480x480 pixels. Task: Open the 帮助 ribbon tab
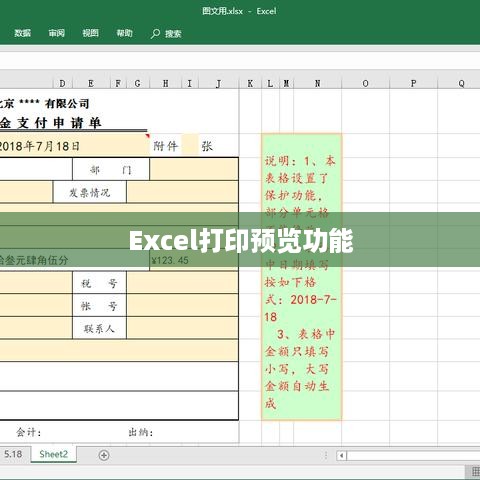124,33
